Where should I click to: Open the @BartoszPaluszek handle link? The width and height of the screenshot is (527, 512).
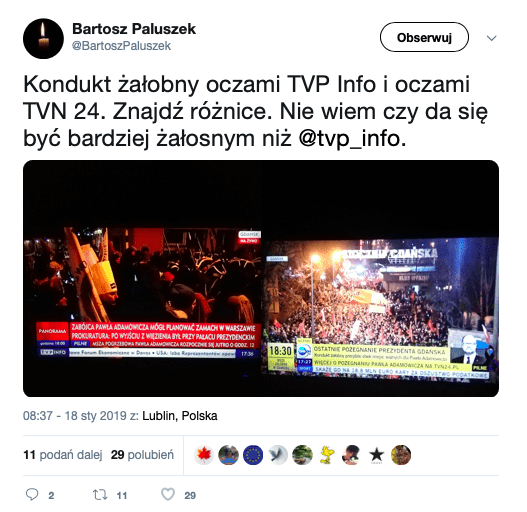point(121,46)
